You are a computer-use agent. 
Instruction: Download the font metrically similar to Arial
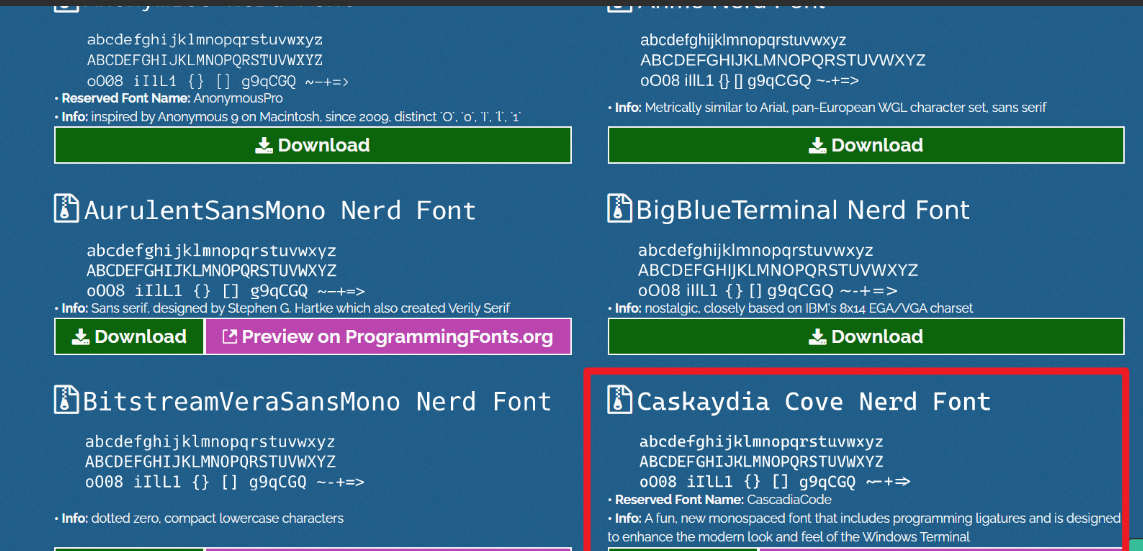click(866, 145)
